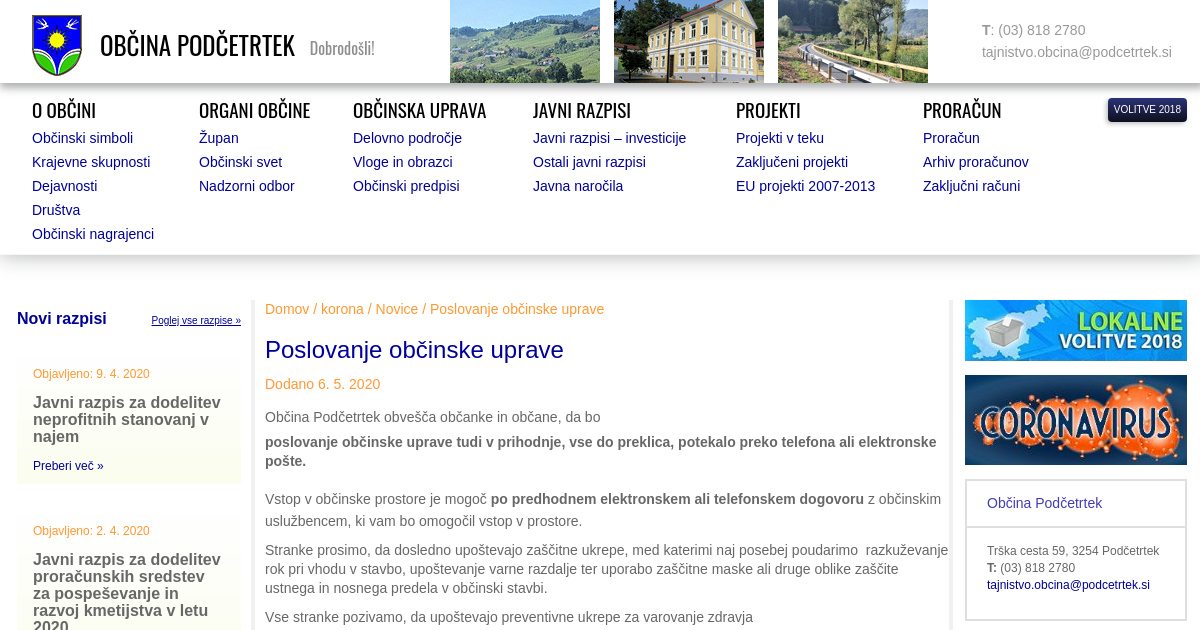Viewport: 1200px width, 630px height.
Task: Click Preberi več under neprofitnih stanovanj
Action: click(x=68, y=466)
